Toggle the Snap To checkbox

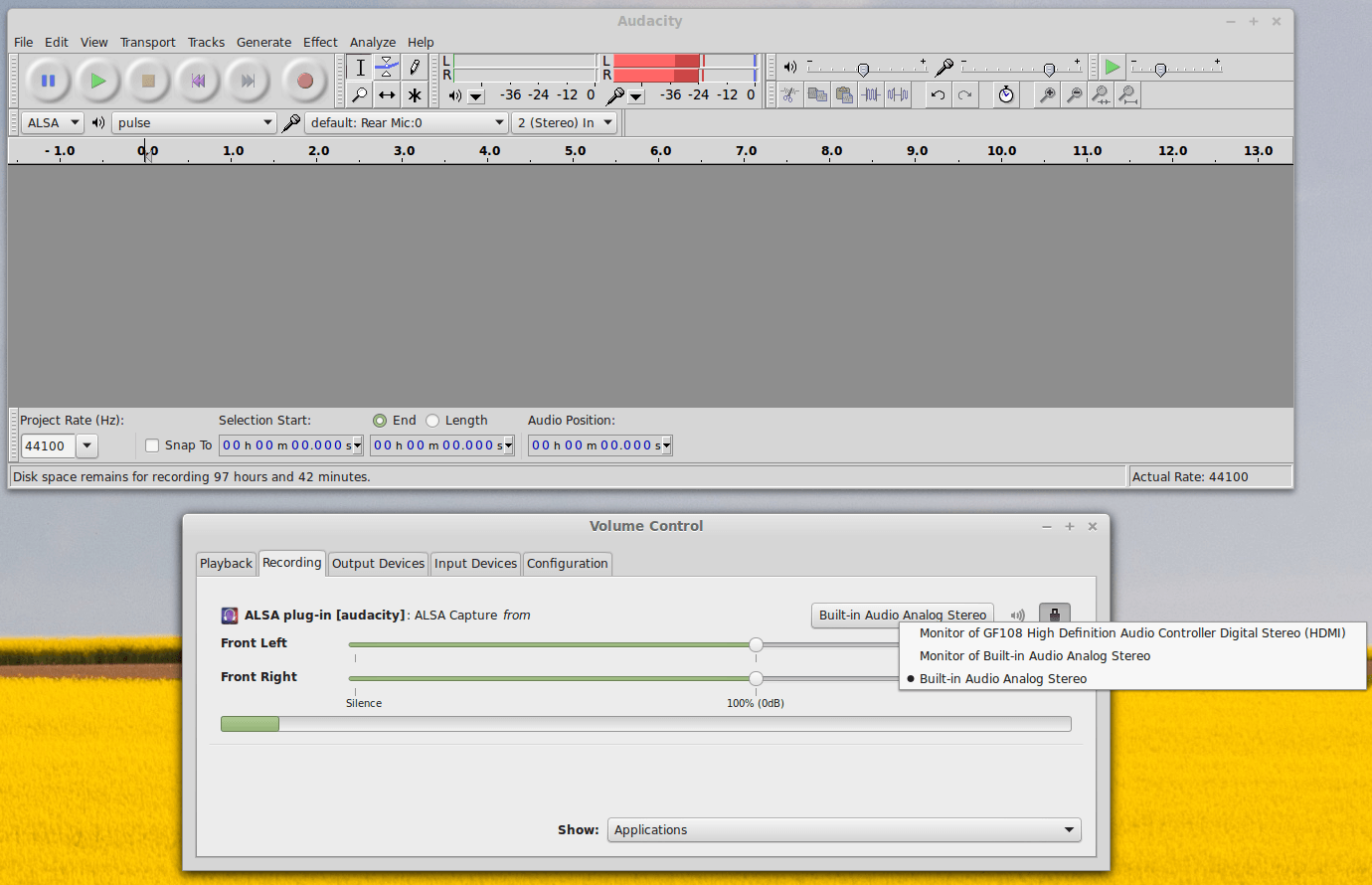click(x=152, y=445)
